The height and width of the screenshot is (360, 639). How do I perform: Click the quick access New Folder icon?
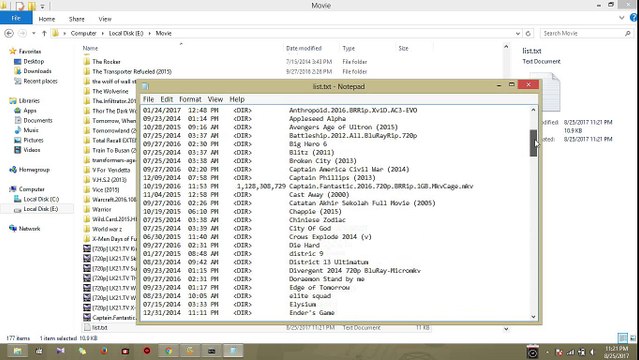tap(32, 6)
